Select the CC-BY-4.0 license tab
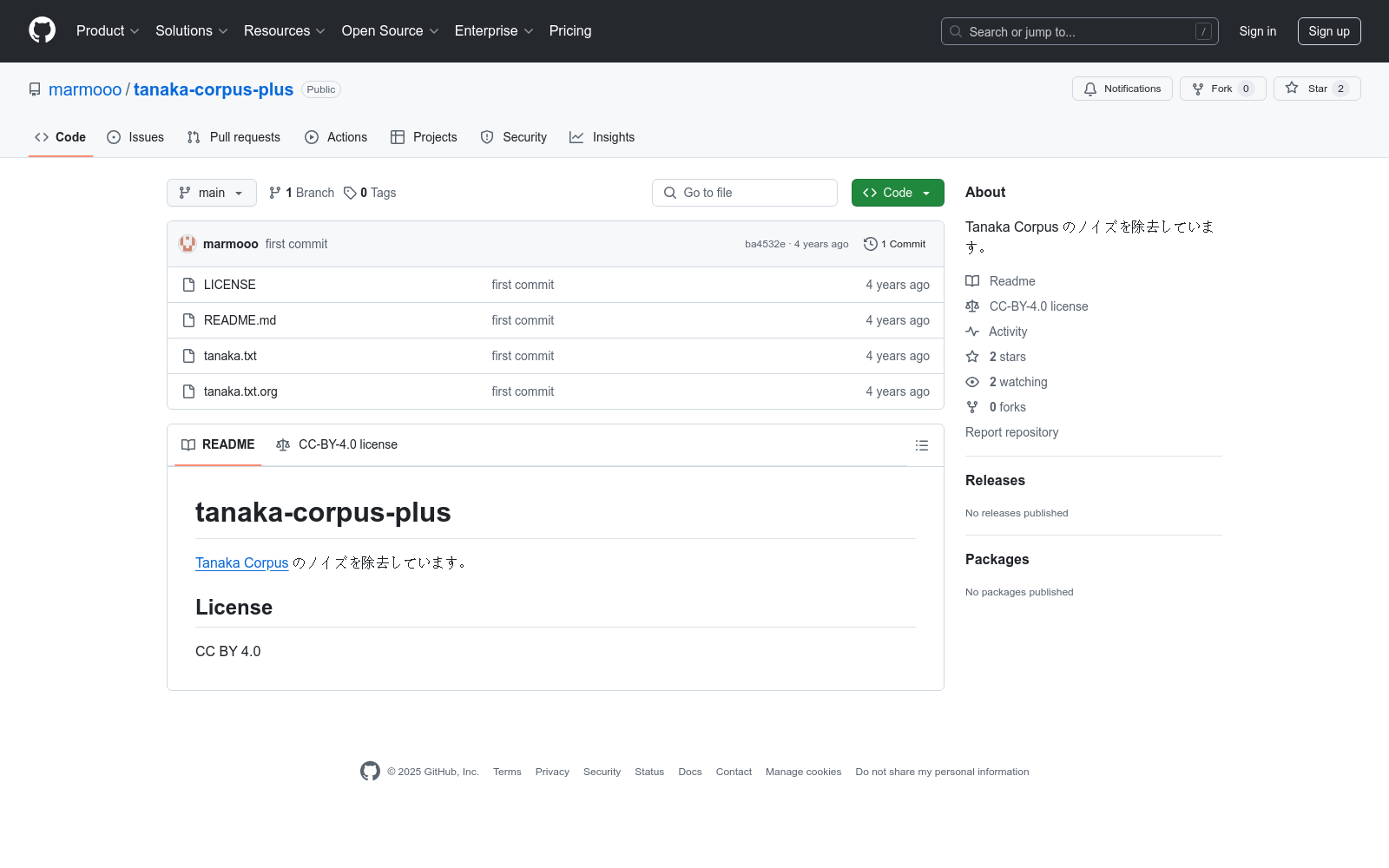 pos(337,444)
